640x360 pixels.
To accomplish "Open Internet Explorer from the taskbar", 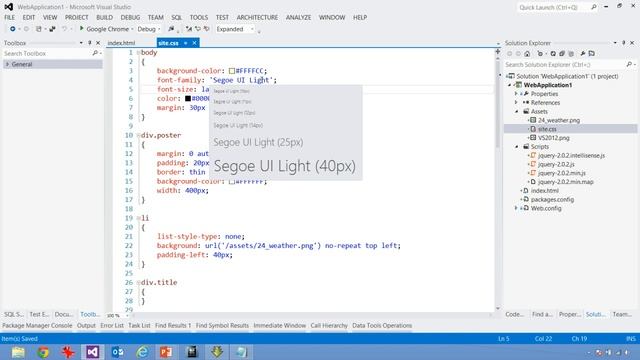I will pyautogui.click(x=142, y=352).
